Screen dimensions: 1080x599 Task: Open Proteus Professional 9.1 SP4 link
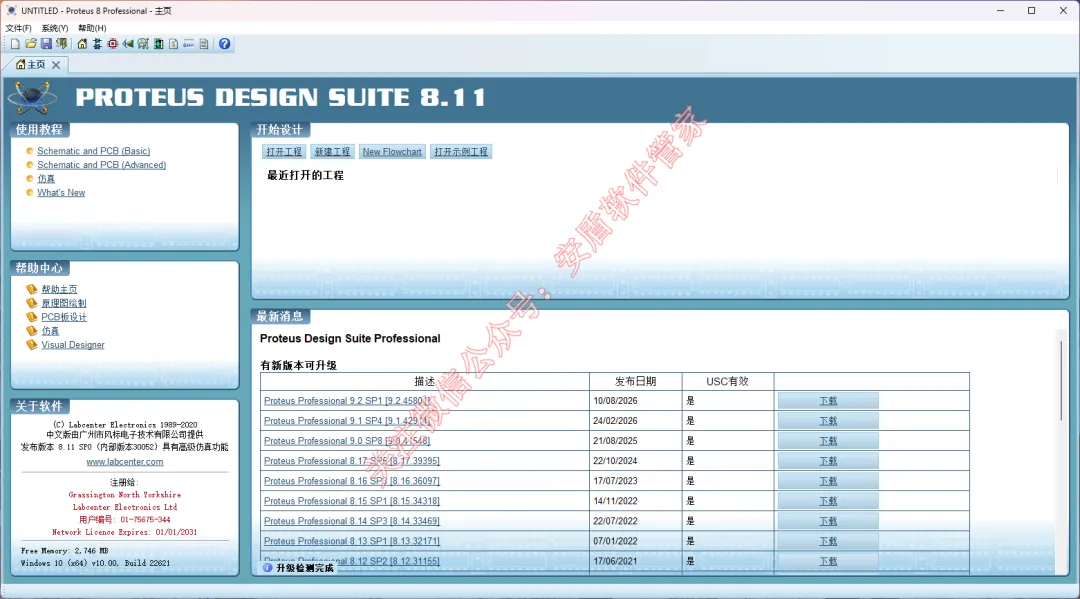[x=346, y=421]
